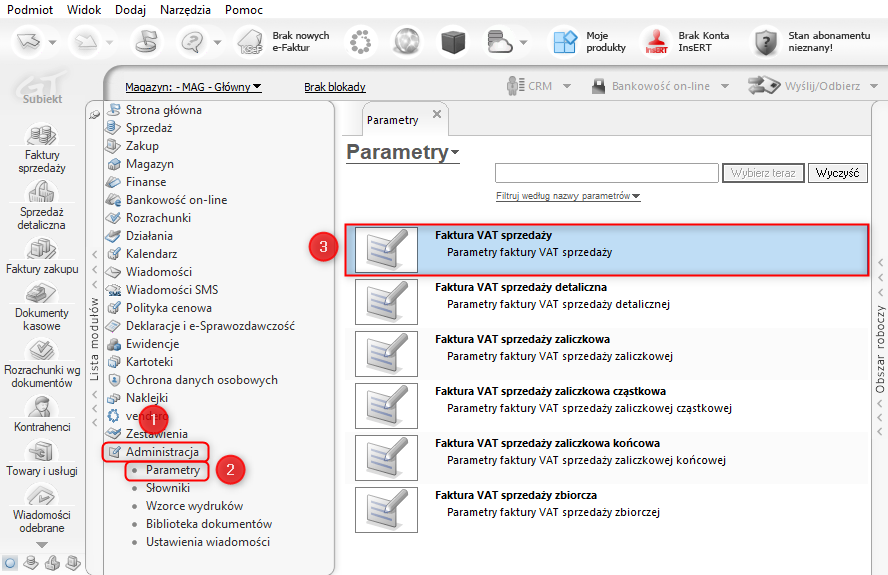Open the Pomoc menu
888x575 pixels.
coord(244,10)
